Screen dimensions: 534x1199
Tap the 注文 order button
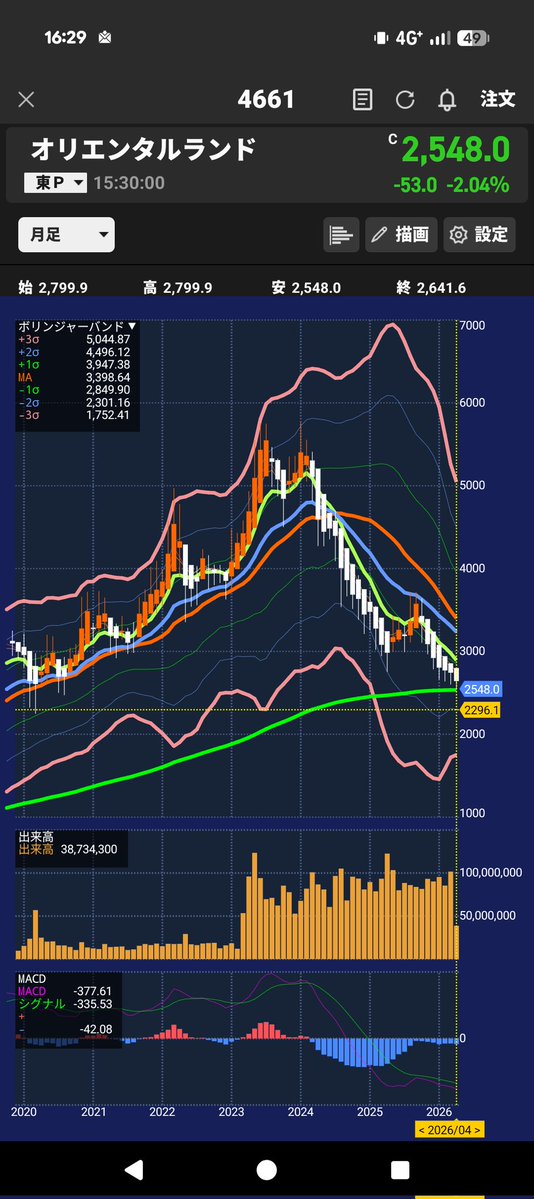click(x=497, y=99)
